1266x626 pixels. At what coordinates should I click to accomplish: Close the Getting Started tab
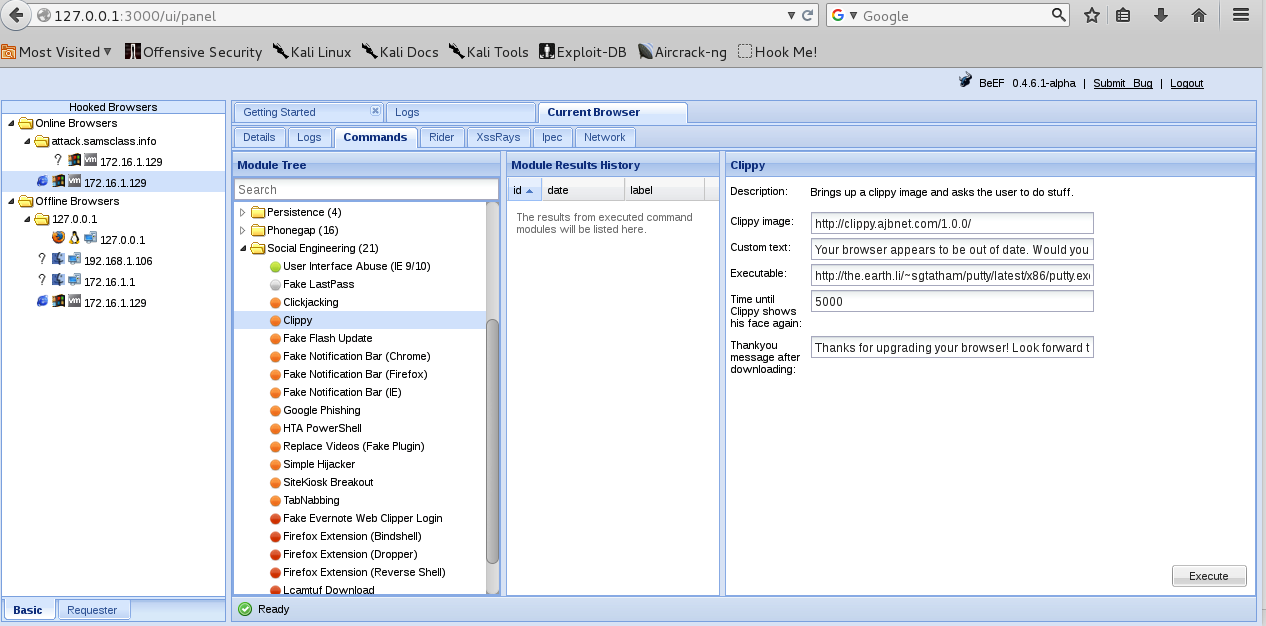pyautogui.click(x=375, y=111)
